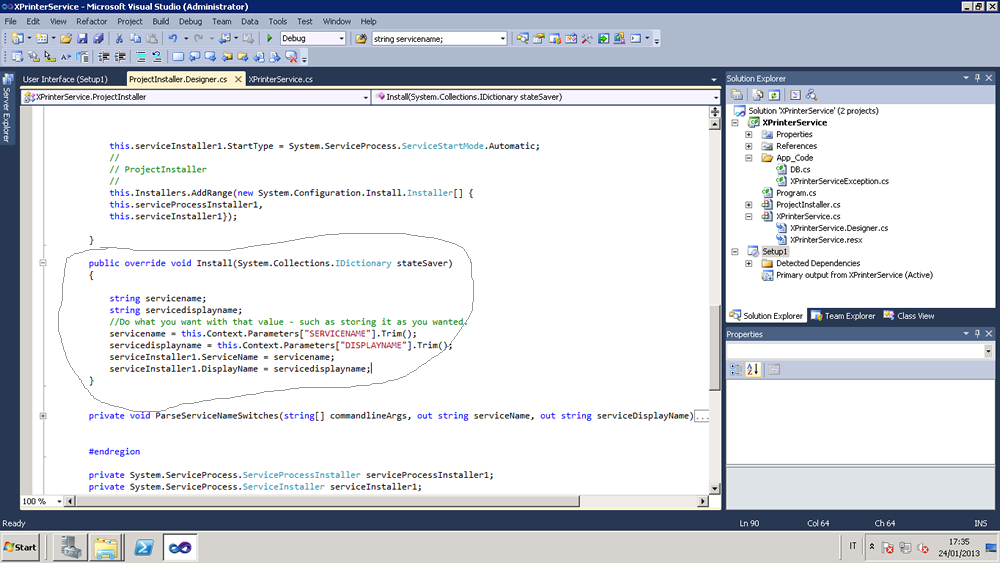Viewport: 1000px width, 563px height.
Task: Toggle a bookmark on the current line
Action: coord(178,57)
